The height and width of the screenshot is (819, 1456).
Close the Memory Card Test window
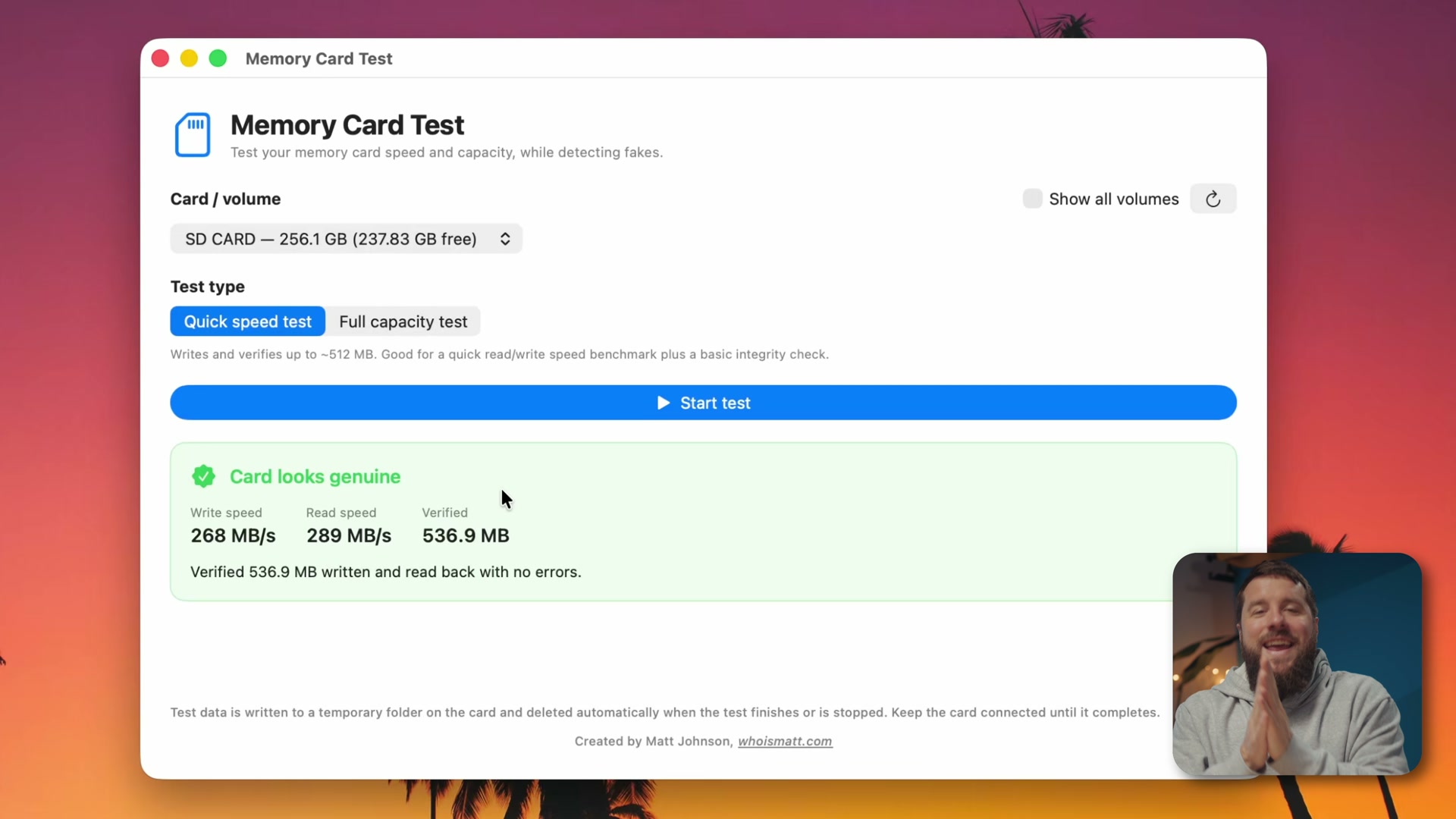pos(160,58)
